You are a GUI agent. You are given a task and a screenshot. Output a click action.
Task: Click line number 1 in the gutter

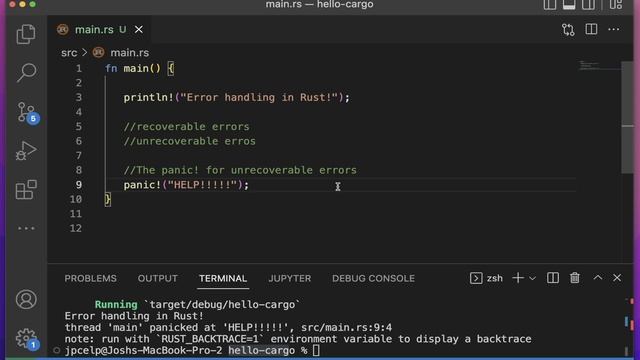pos(78,69)
